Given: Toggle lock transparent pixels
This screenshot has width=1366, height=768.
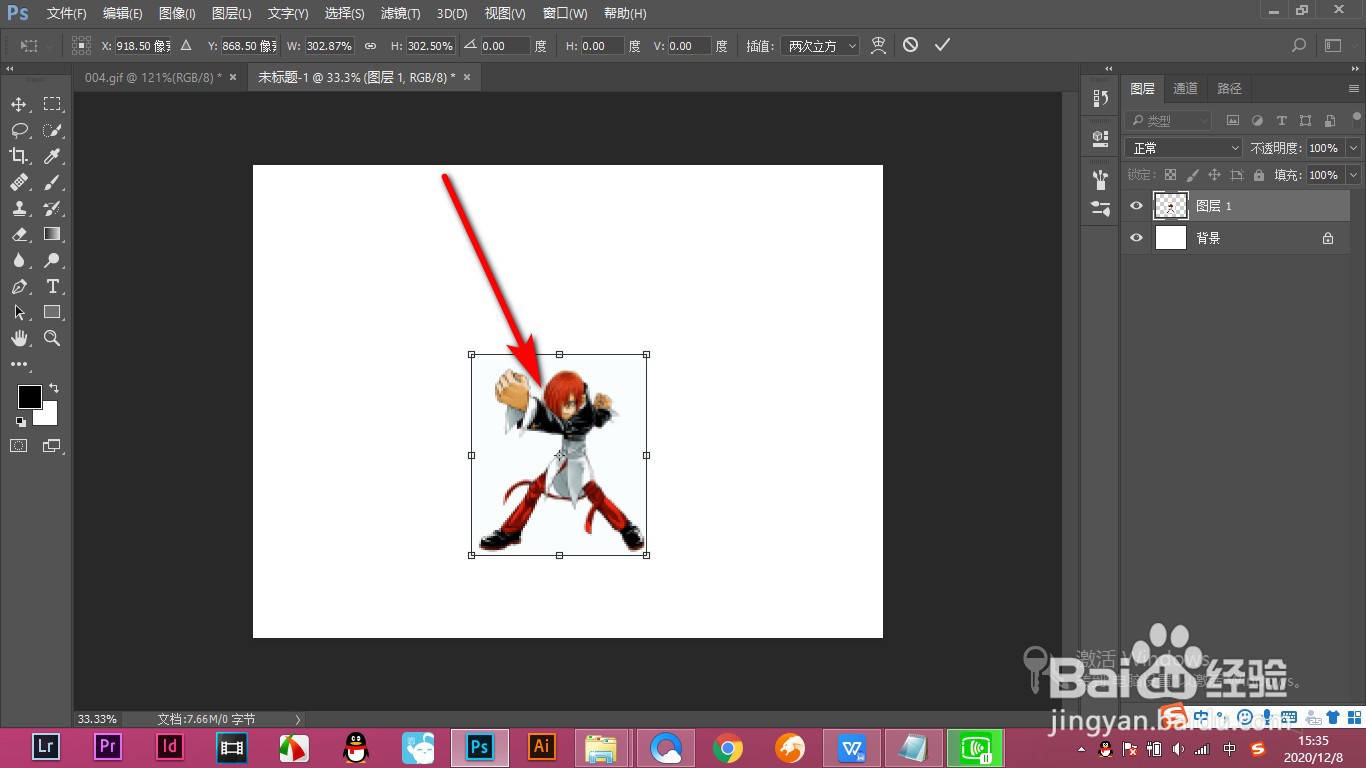Looking at the screenshot, I should [x=1171, y=175].
